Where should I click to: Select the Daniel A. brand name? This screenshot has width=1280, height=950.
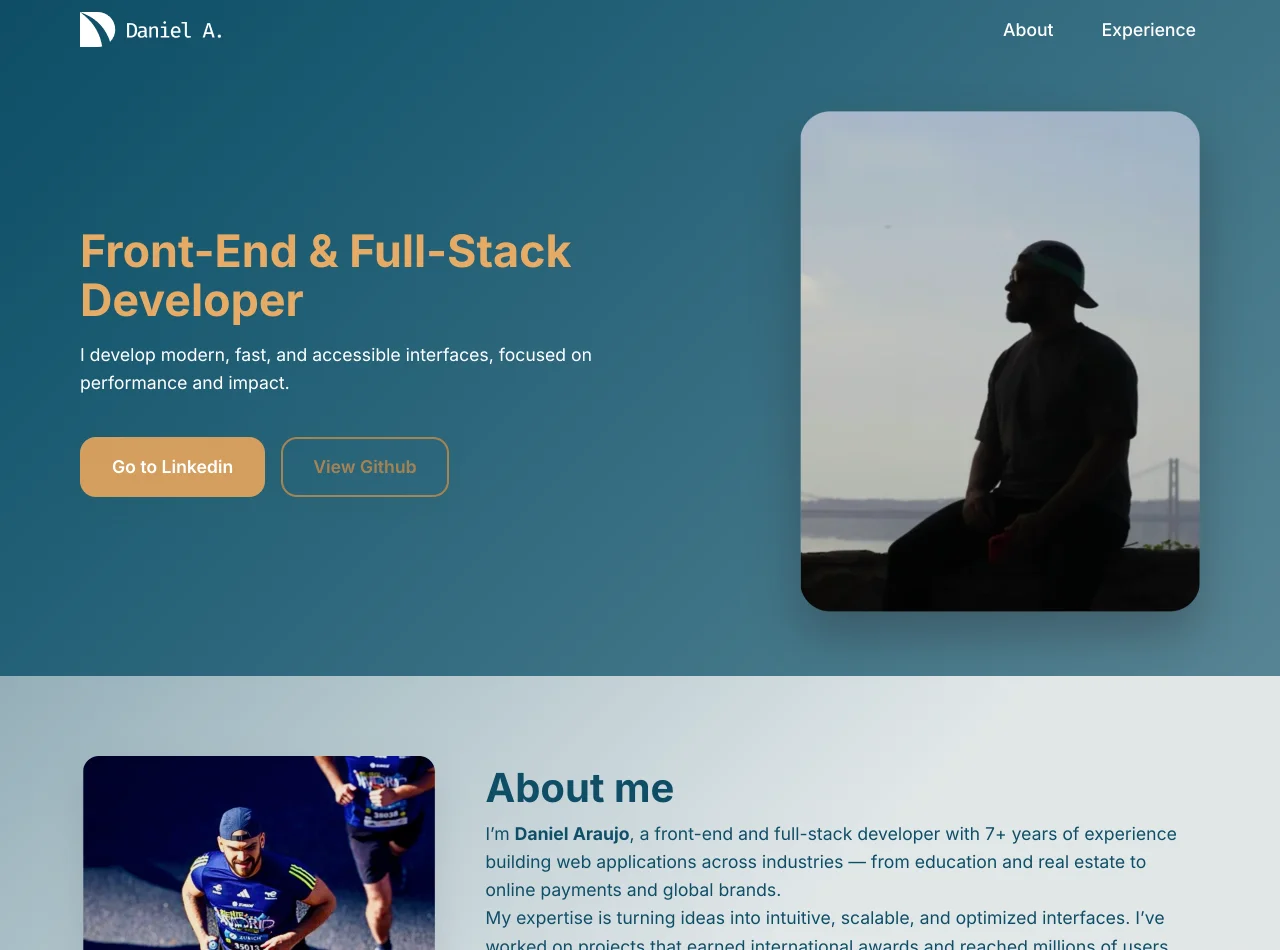174,30
